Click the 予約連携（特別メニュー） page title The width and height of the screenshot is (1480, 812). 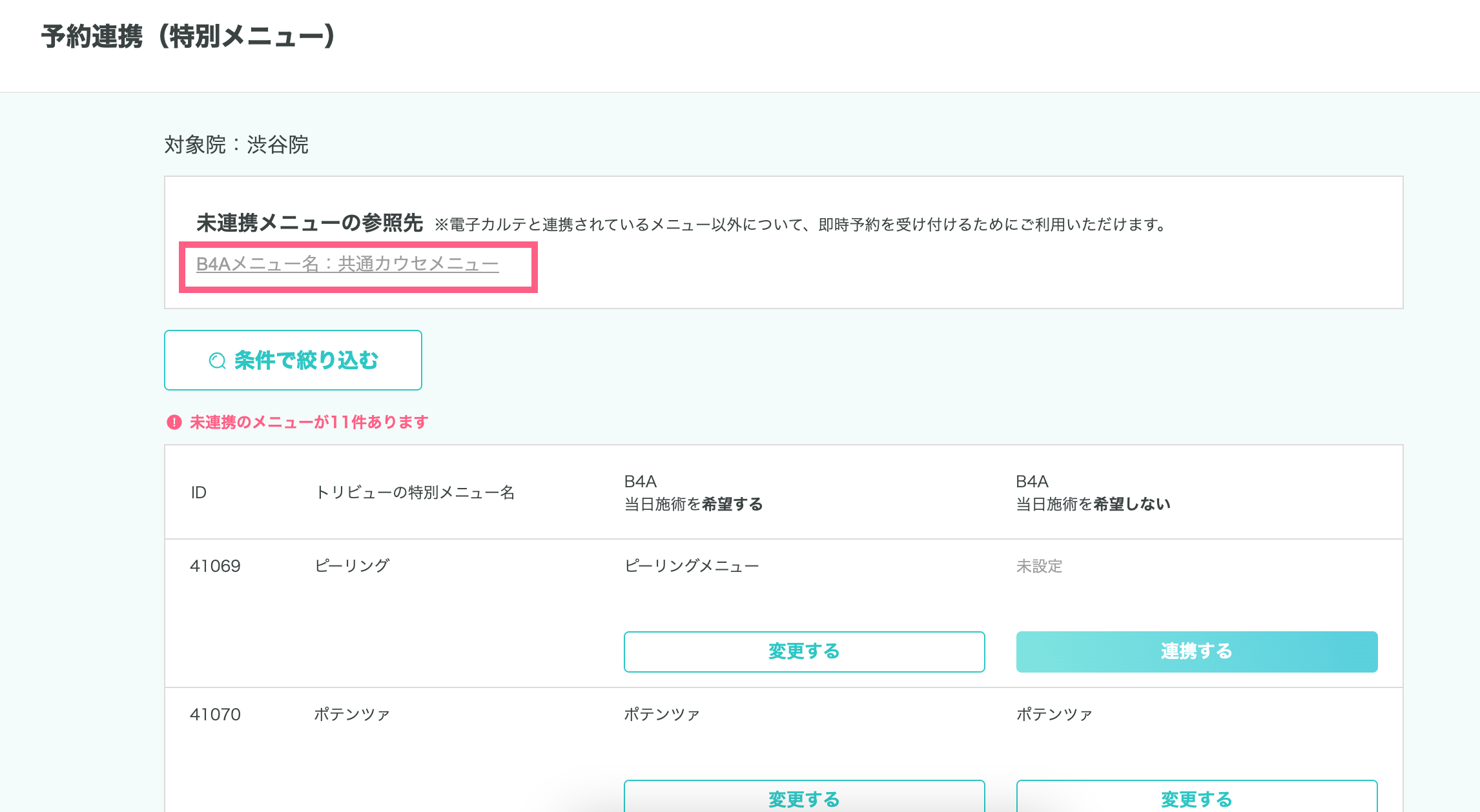pos(189,37)
